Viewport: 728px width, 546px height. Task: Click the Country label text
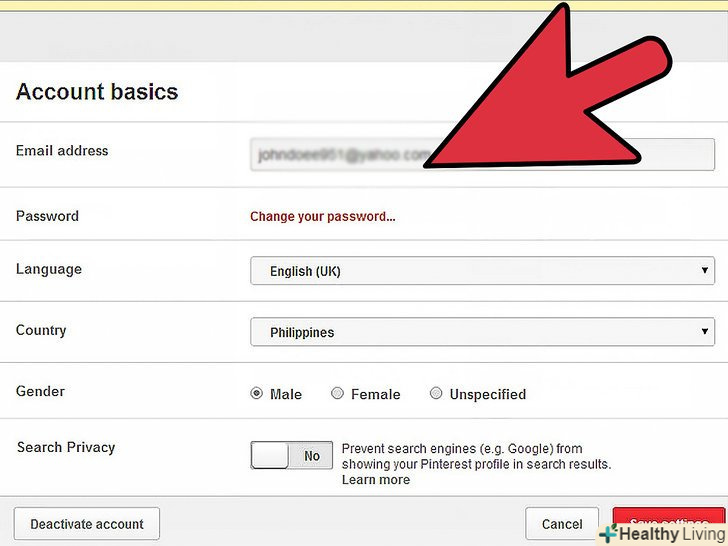[x=41, y=330]
